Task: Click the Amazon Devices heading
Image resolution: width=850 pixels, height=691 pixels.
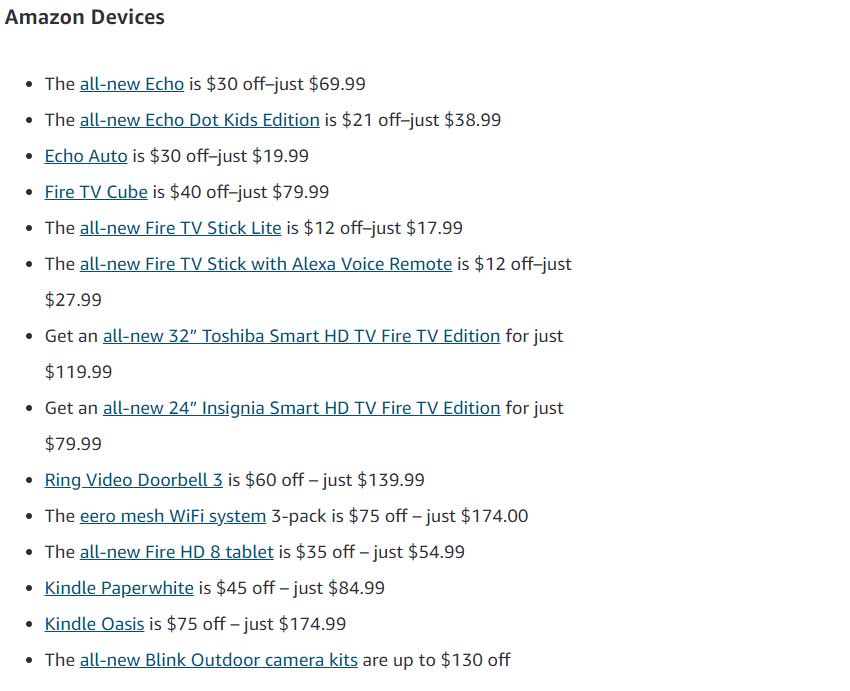Action: (85, 17)
